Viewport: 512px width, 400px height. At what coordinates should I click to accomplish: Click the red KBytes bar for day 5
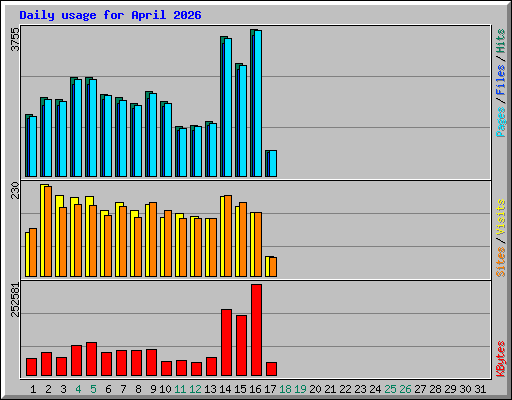coord(91,359)
